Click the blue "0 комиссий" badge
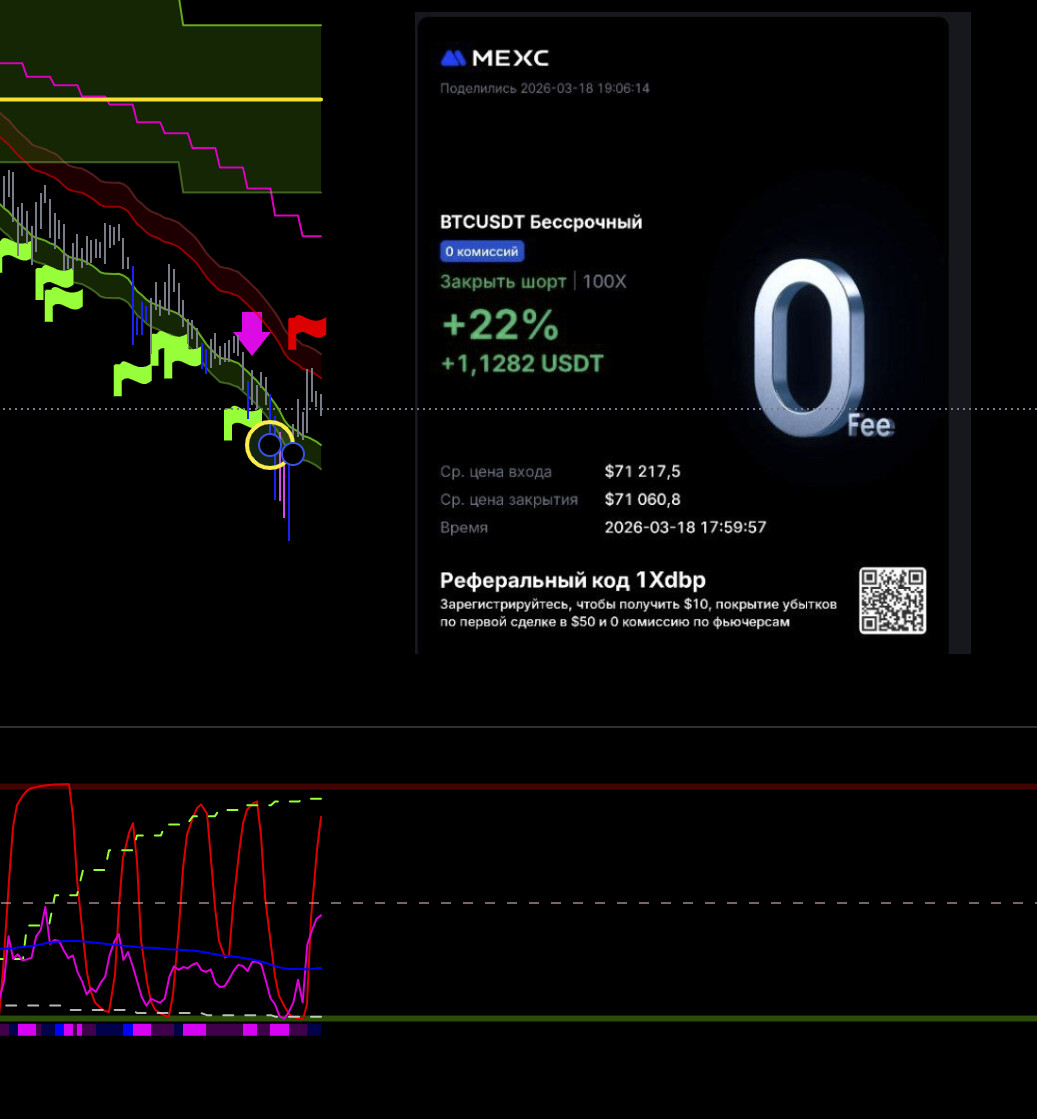The width and height of the screenshot is (1037, 1119). point(482,252)
